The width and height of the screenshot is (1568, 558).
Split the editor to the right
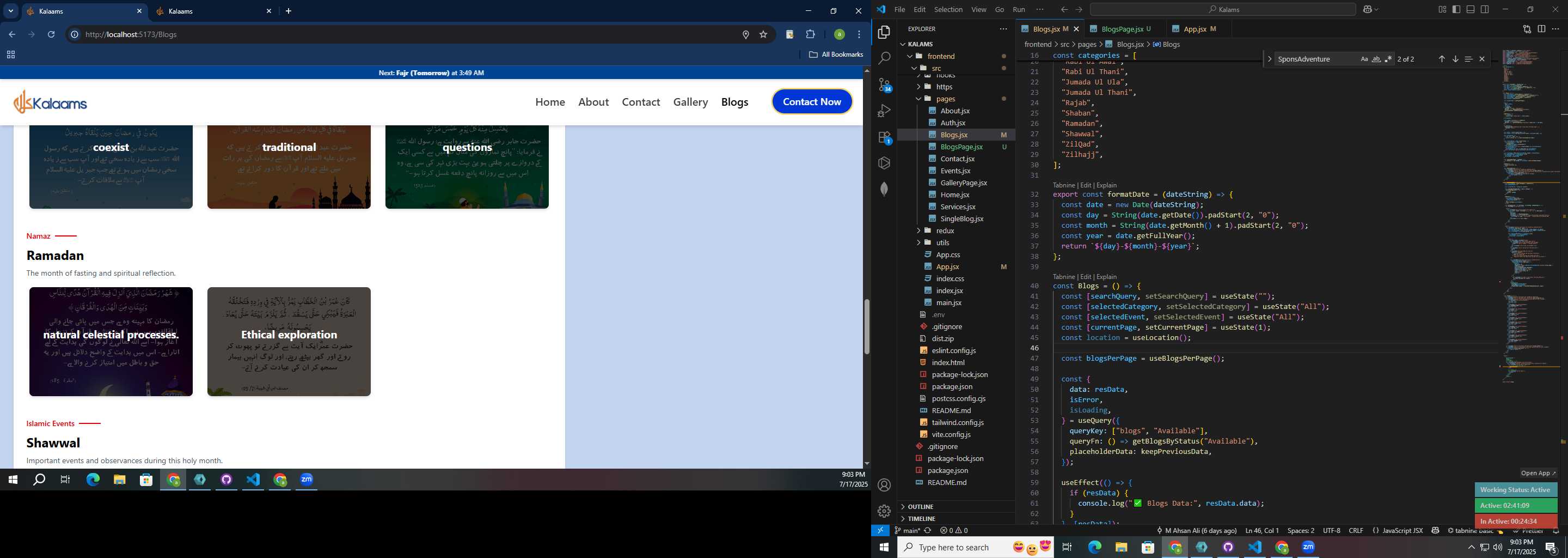1541,29
